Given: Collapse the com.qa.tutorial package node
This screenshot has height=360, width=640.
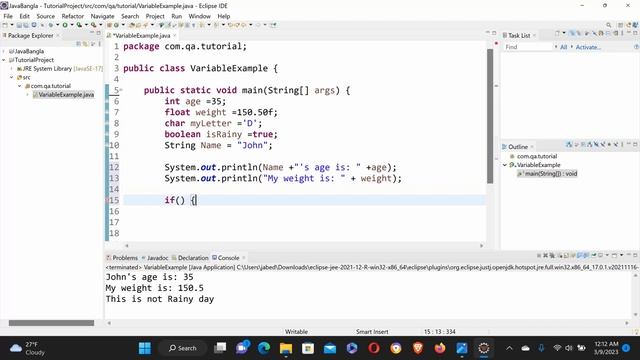Looking at the screenshot, I should 20,86.
